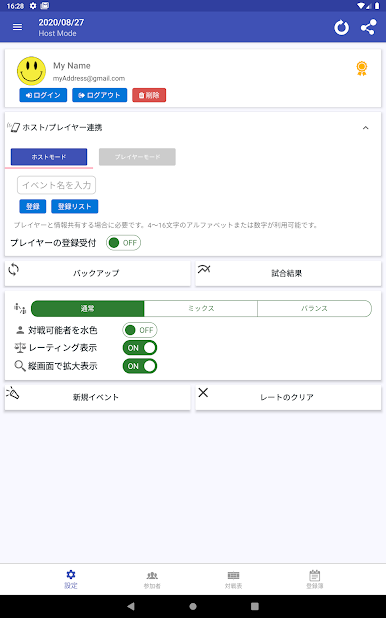Tap the chart icon on 試合結果
This screenshot has height=618, width=386.
pos(204,269)
